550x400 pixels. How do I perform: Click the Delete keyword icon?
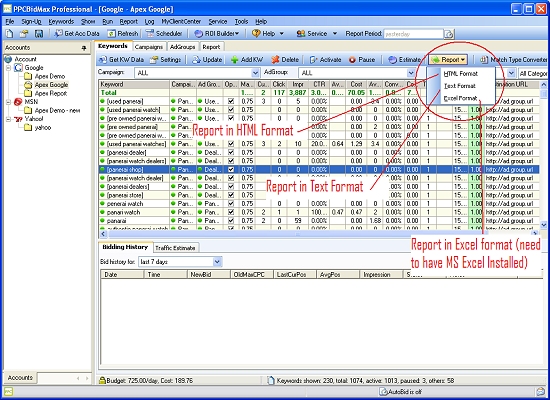pyautogui.click(x=275, y=60)
